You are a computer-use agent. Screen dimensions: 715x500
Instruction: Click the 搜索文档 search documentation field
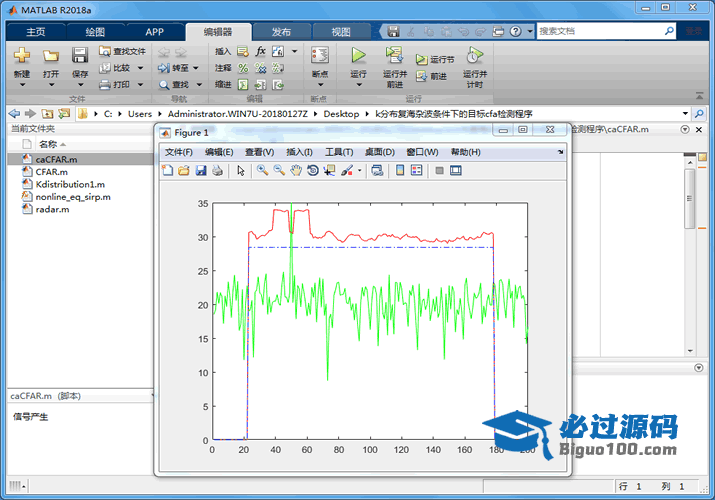pyautogui.click(x=606, y=31)
